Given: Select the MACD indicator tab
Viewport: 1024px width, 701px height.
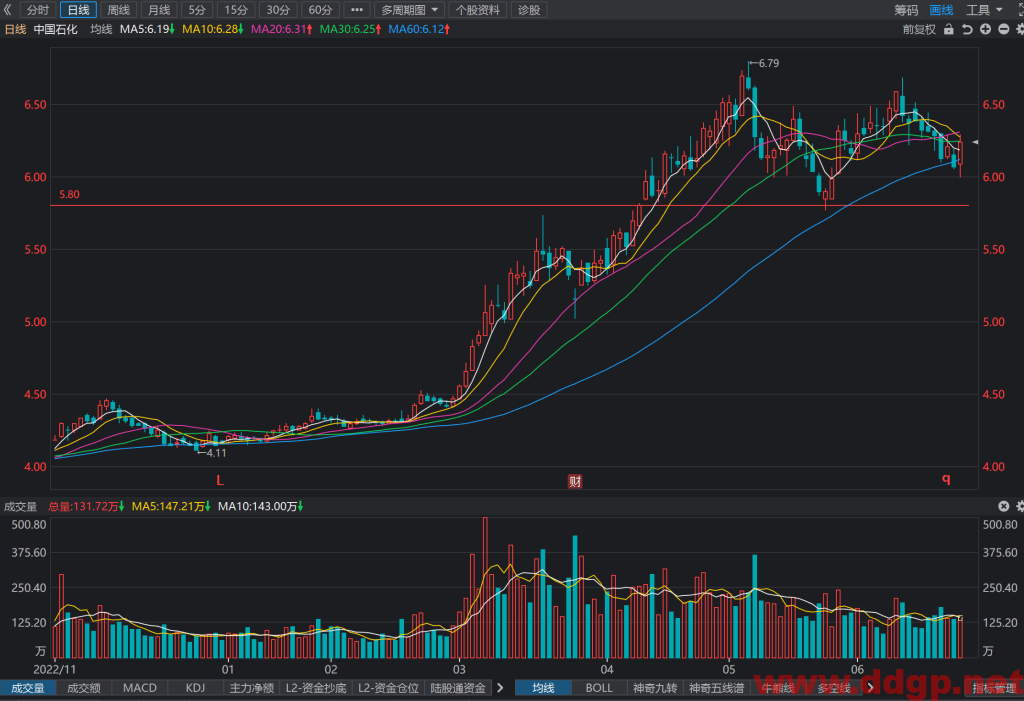Looking at the screenshot, I should pos(140,688).
